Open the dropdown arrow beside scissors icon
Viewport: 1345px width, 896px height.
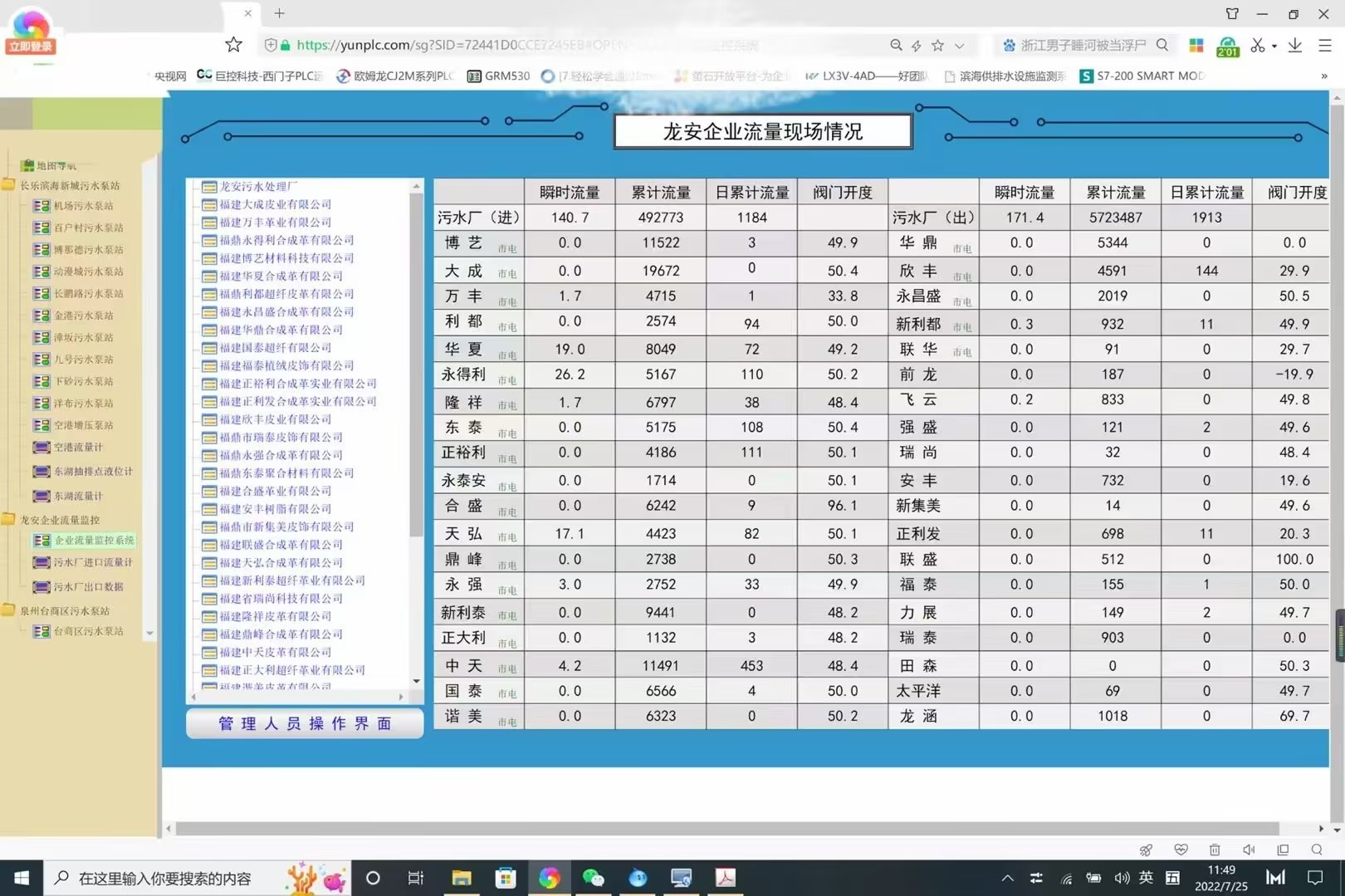point(1274,47)
